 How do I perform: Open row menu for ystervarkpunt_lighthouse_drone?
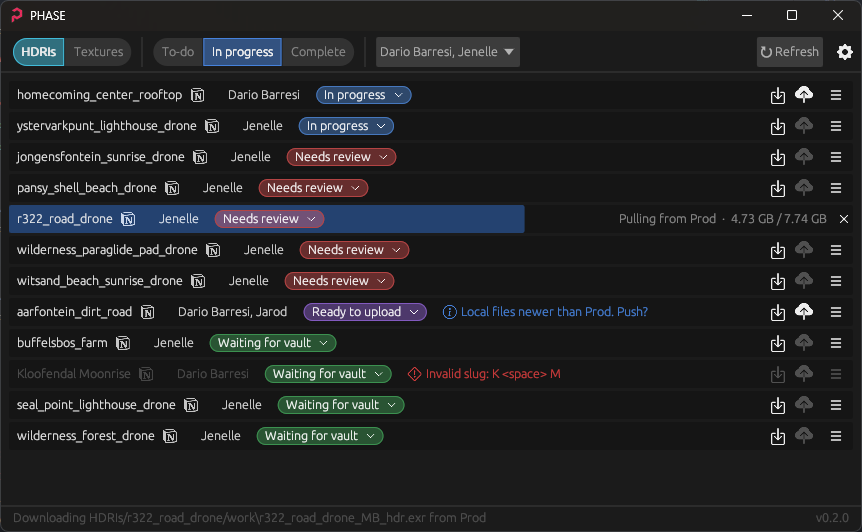click(836, 126)
